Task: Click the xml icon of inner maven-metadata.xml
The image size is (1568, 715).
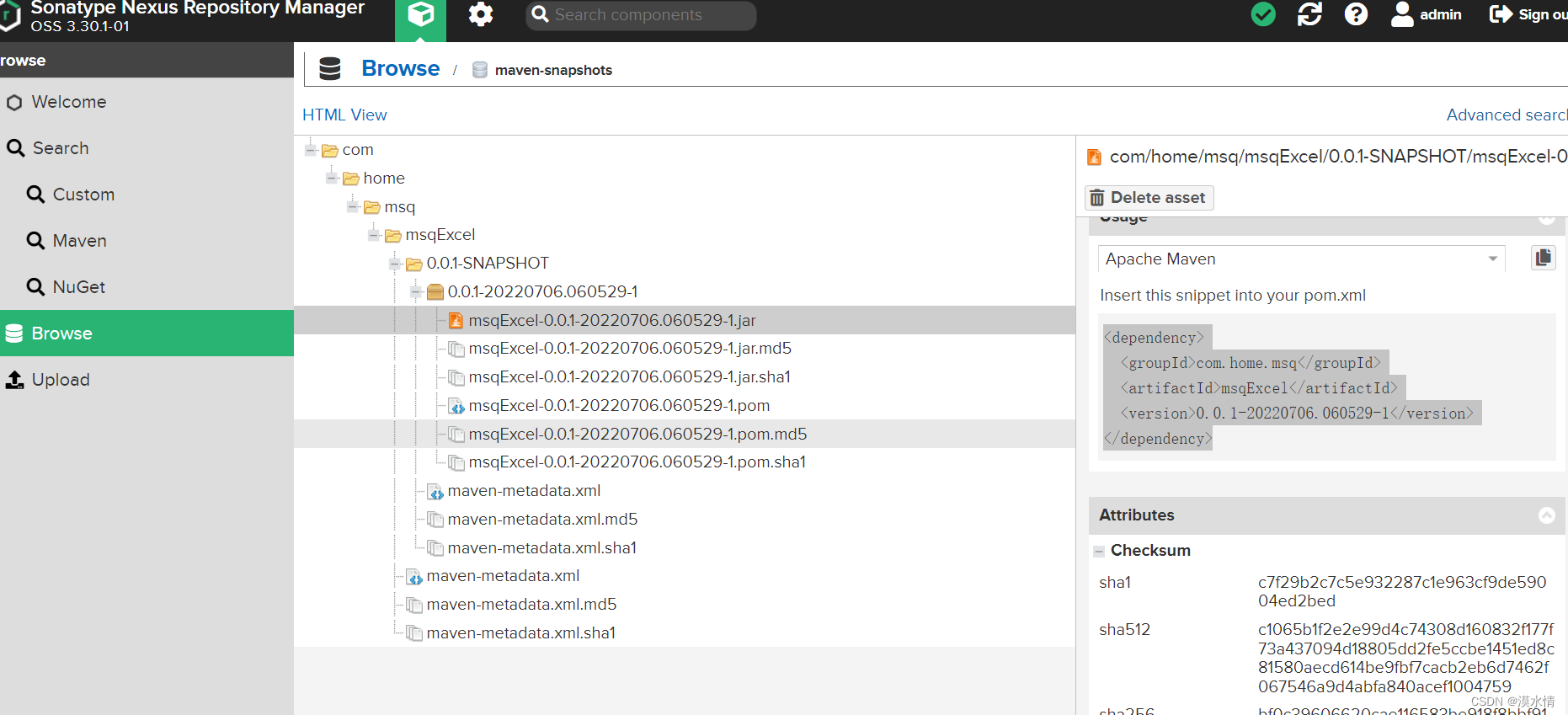Action: coord(435,491)
